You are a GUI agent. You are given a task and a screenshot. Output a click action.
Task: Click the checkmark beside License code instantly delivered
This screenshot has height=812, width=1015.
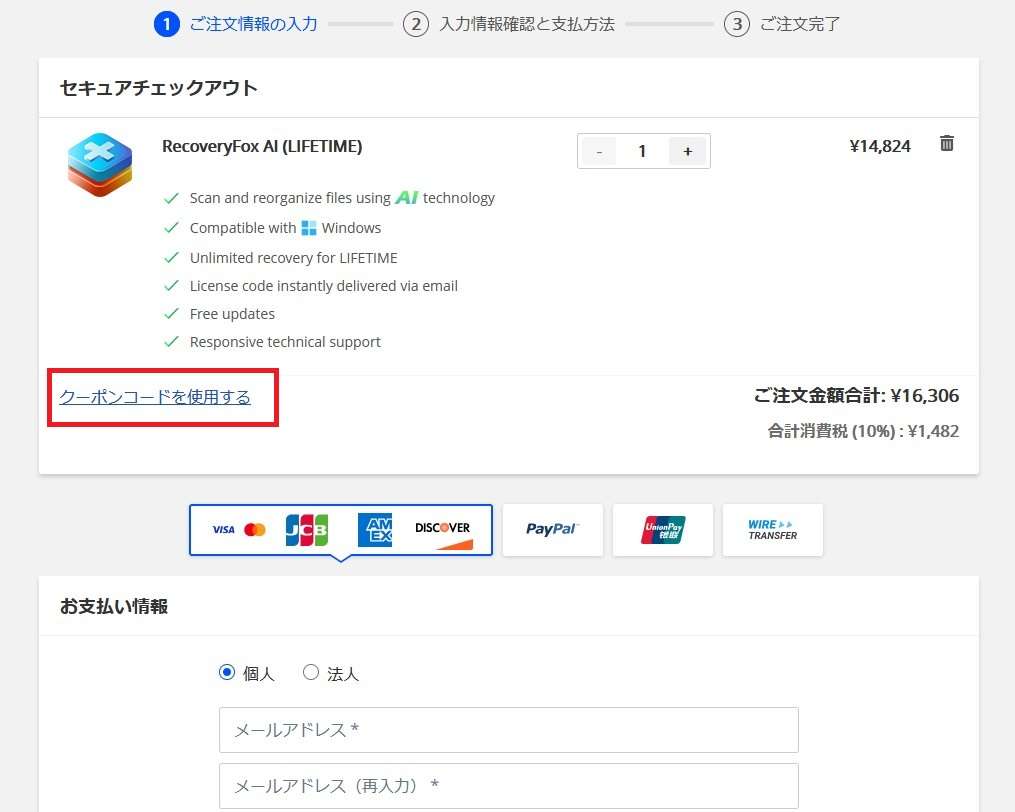pyautogui.click(x=172, y=286)
